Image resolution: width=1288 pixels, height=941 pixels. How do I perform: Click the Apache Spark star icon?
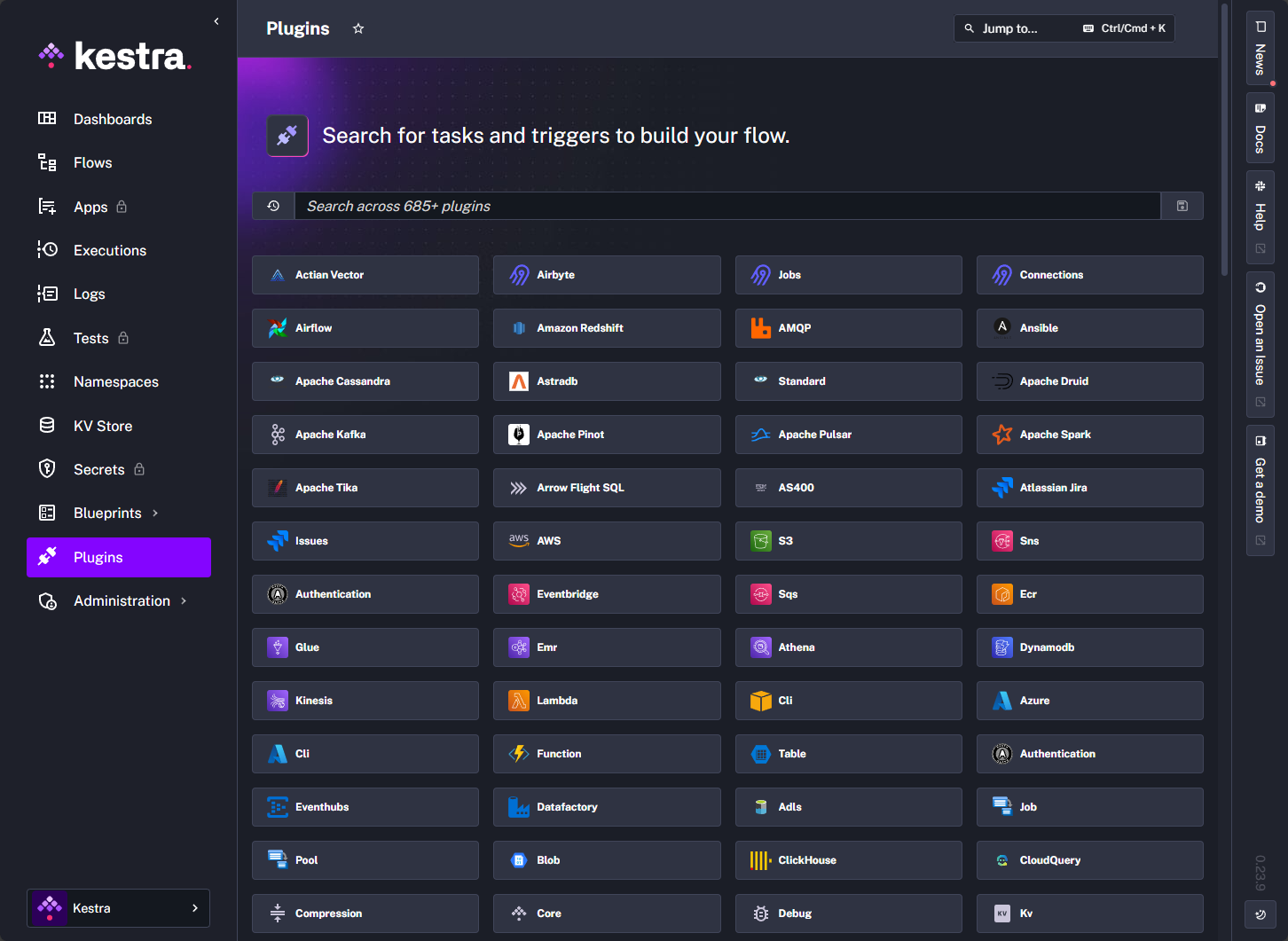click(1002, 435)
